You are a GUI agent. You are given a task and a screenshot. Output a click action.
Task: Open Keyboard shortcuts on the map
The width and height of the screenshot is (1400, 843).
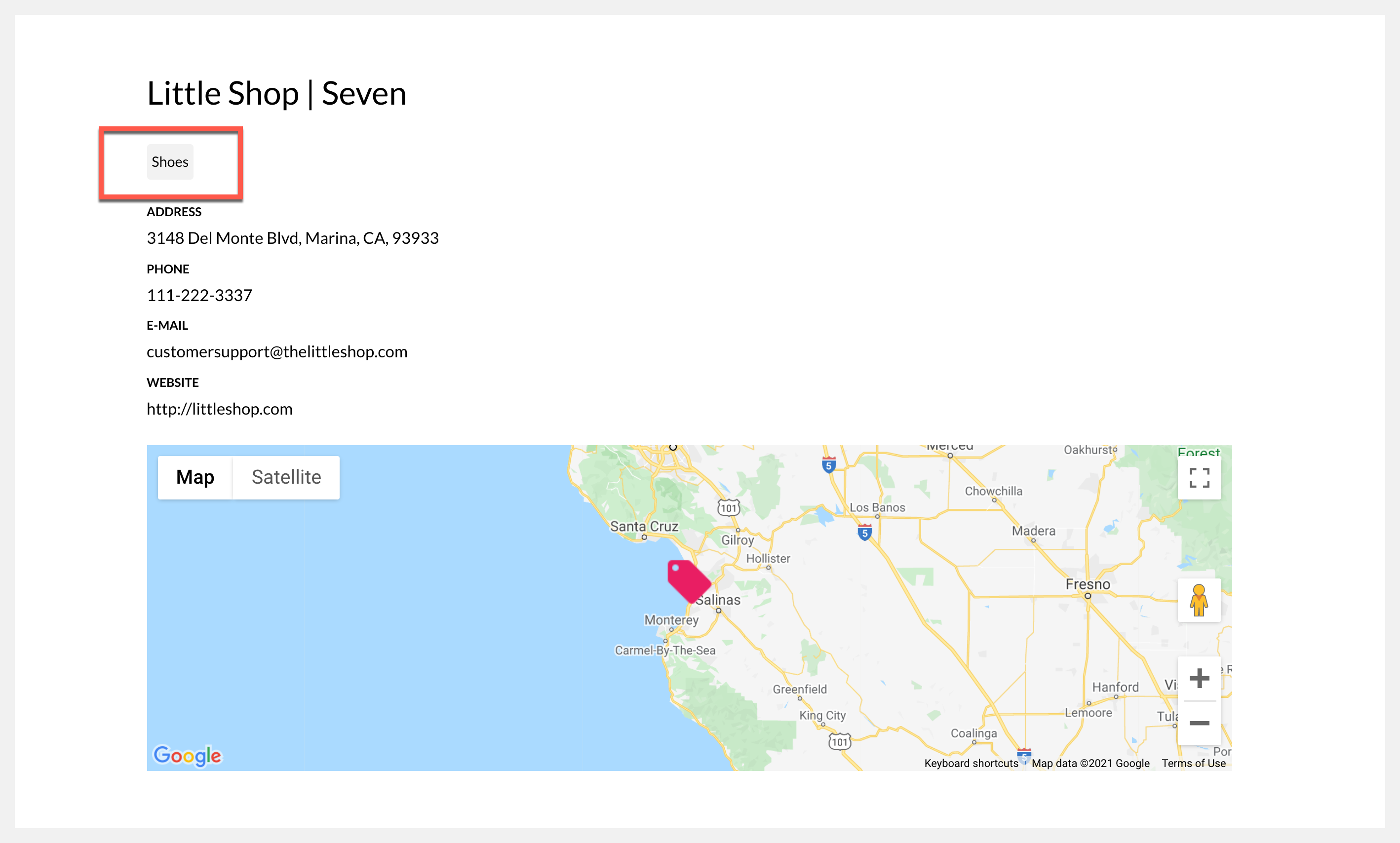[x=971, y=763]
